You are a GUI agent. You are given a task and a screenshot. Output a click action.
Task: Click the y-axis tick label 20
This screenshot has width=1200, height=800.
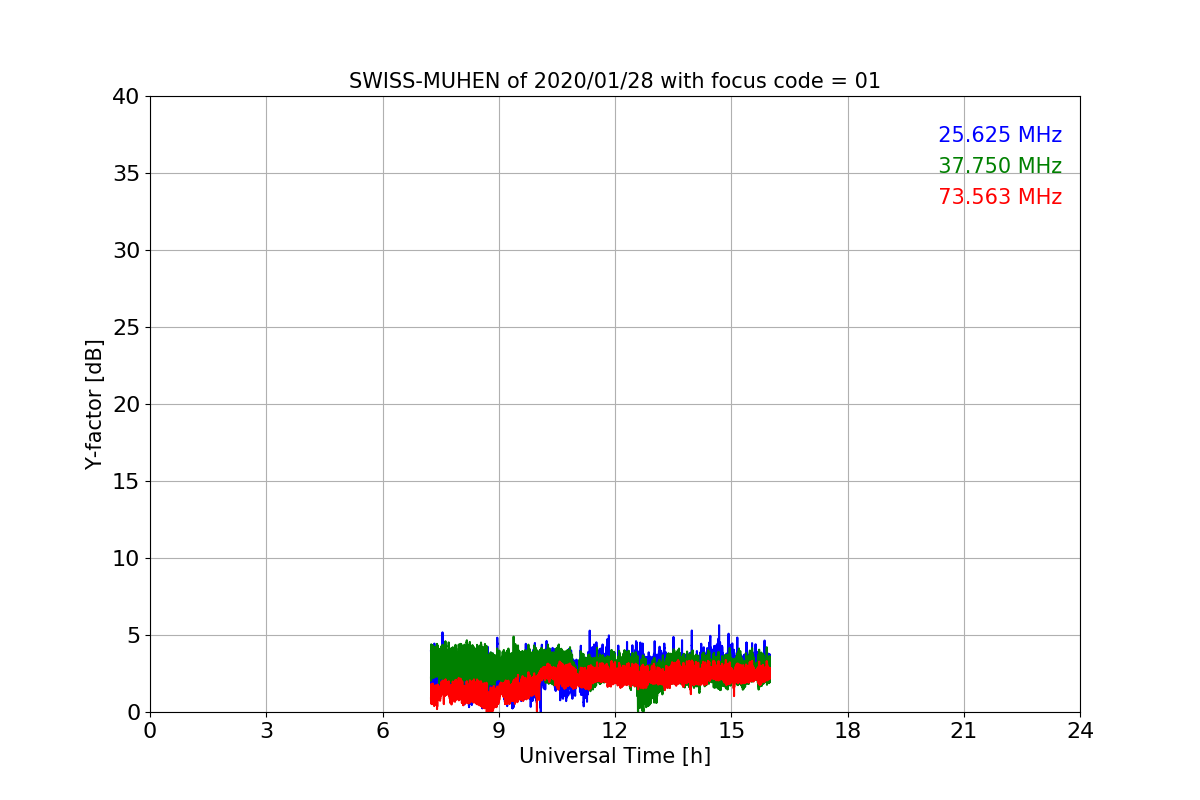(126, 405)
